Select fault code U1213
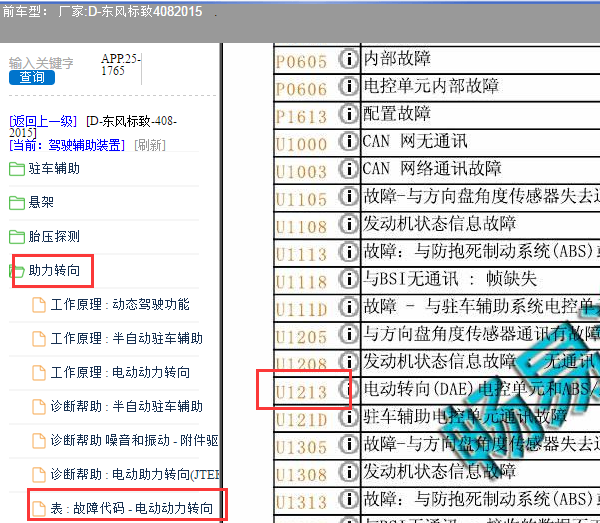 click(302, 392)
